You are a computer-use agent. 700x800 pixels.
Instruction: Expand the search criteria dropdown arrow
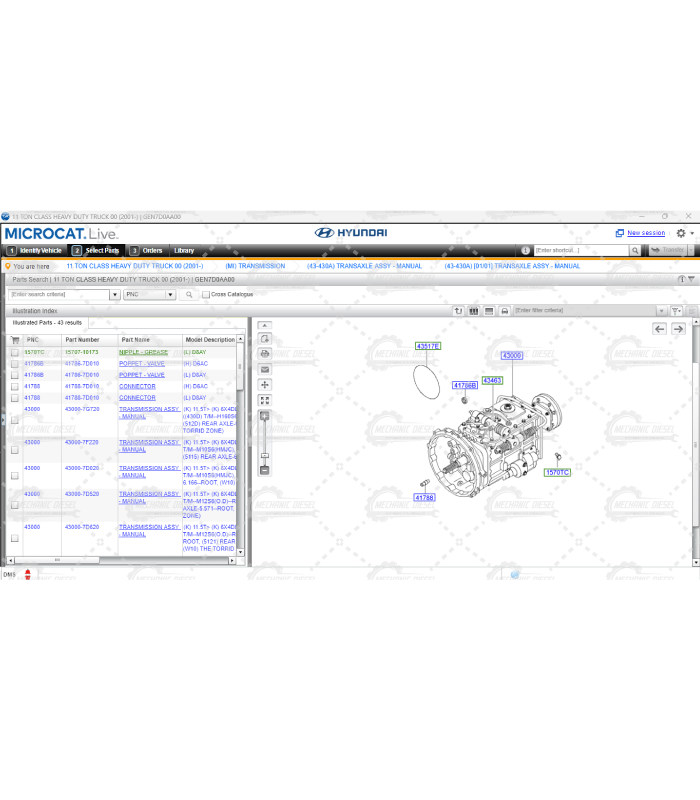pos(115,295)
